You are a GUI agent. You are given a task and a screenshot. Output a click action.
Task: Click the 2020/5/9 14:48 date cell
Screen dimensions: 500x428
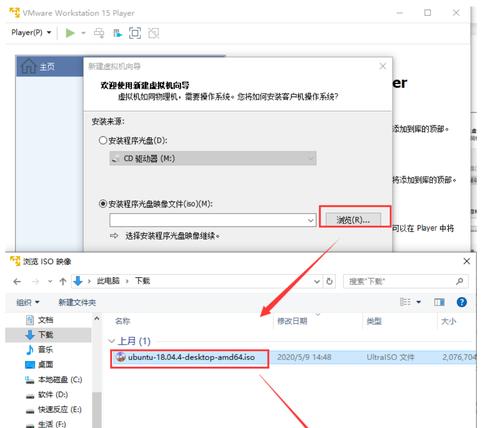tap(304, 357)
